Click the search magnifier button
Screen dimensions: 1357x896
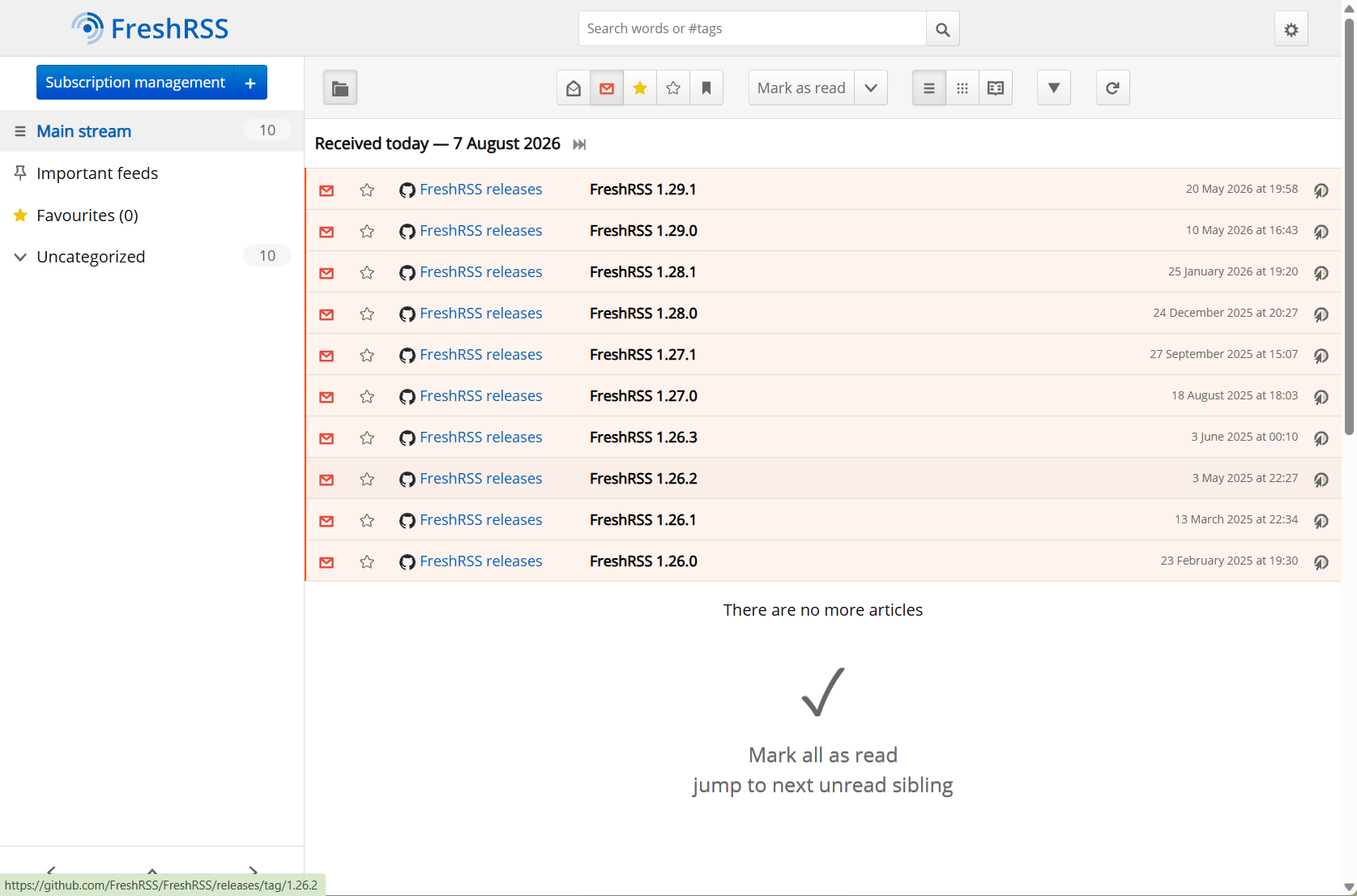click(942, 29)
